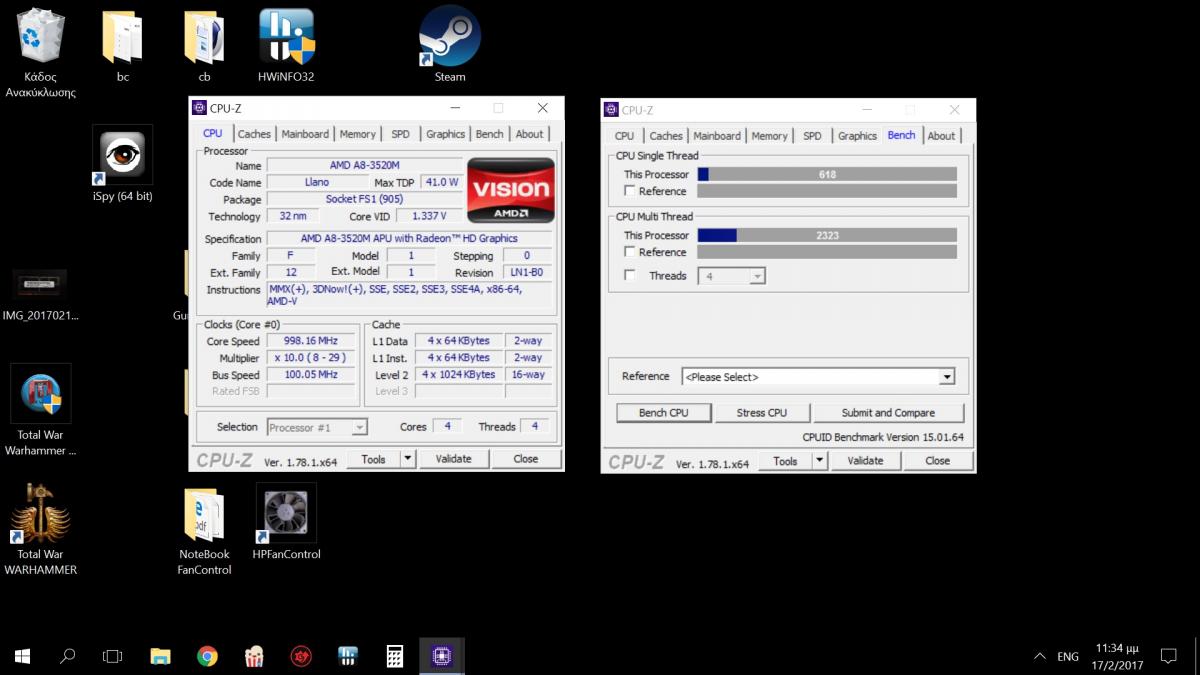Select the Total War WARHAMMER golden emblem shortcut
The width and height of the screenshot is (1200, 675).
[x=40, y=529]
